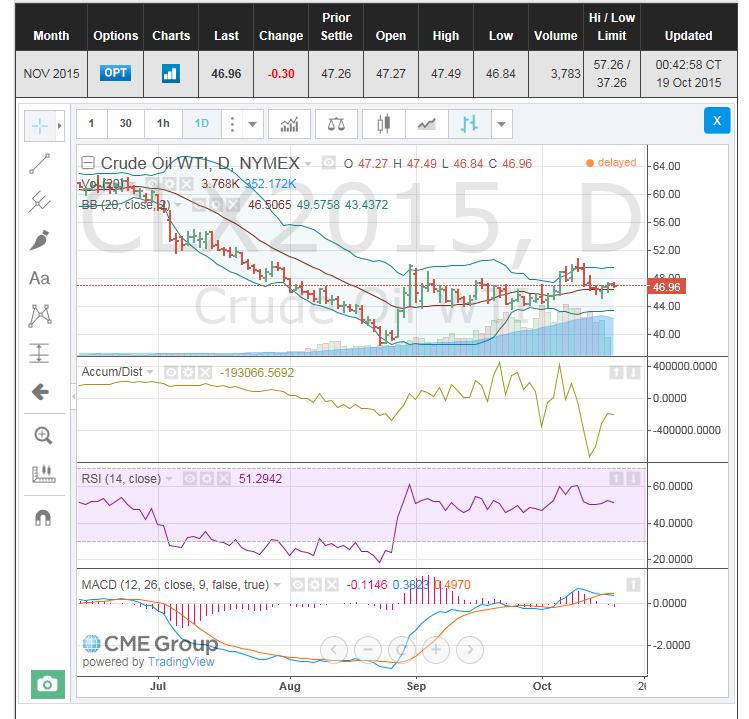This screenshot has width=749, height=719.
Task: Open the Indicators chart icon in toolbar
Action: point(290,124)
